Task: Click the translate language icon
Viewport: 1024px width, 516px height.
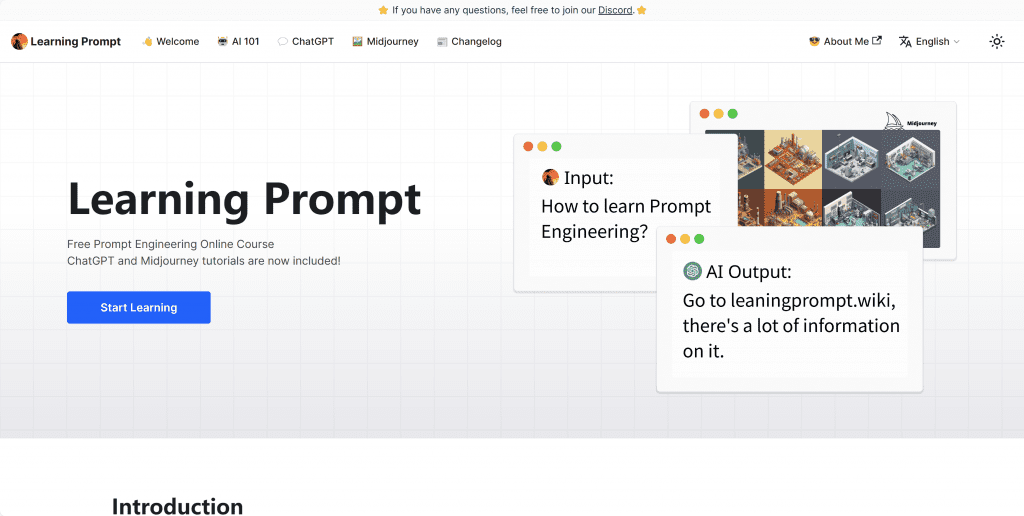Action: pos(905,41)
